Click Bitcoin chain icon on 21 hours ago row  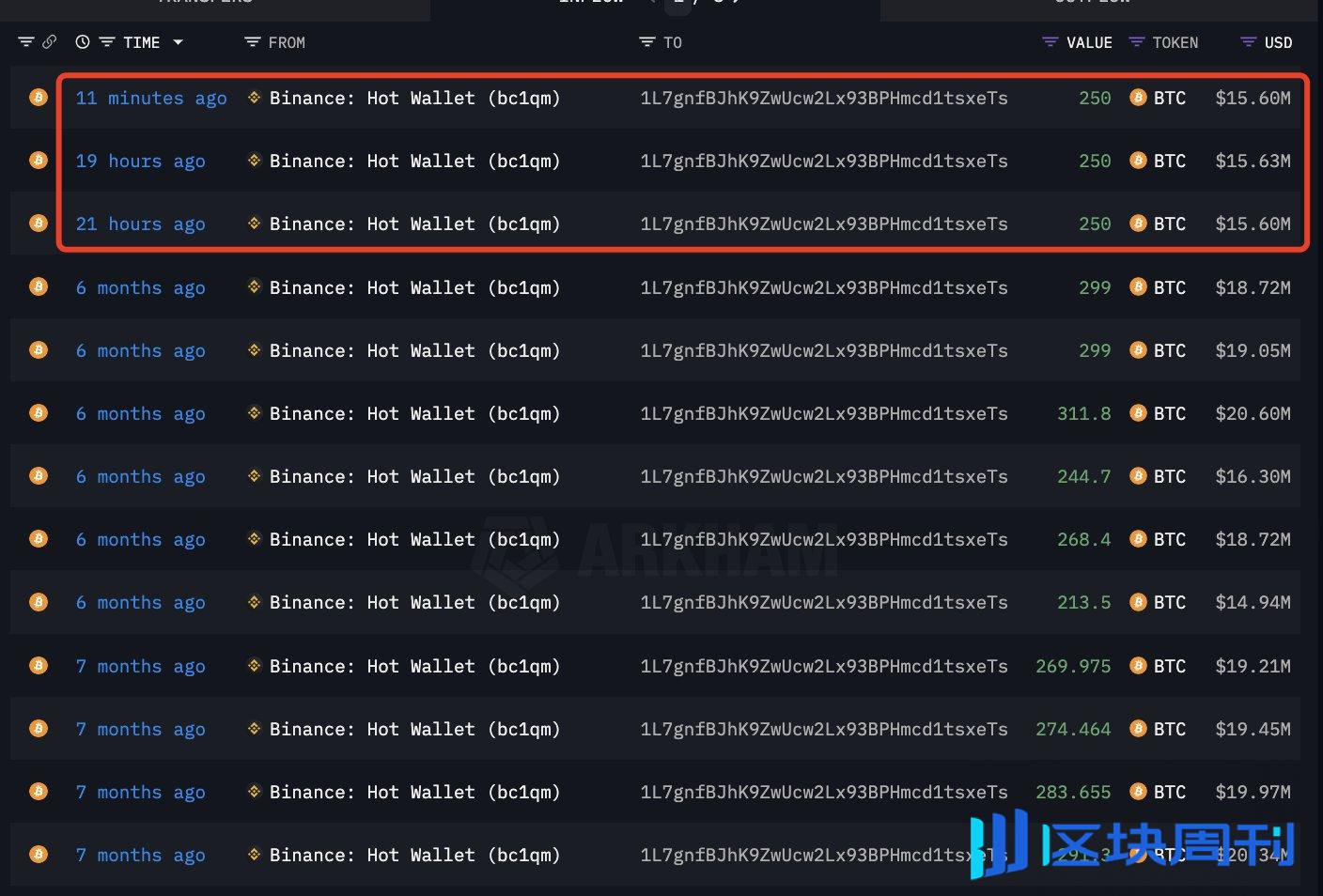[39, 223]
